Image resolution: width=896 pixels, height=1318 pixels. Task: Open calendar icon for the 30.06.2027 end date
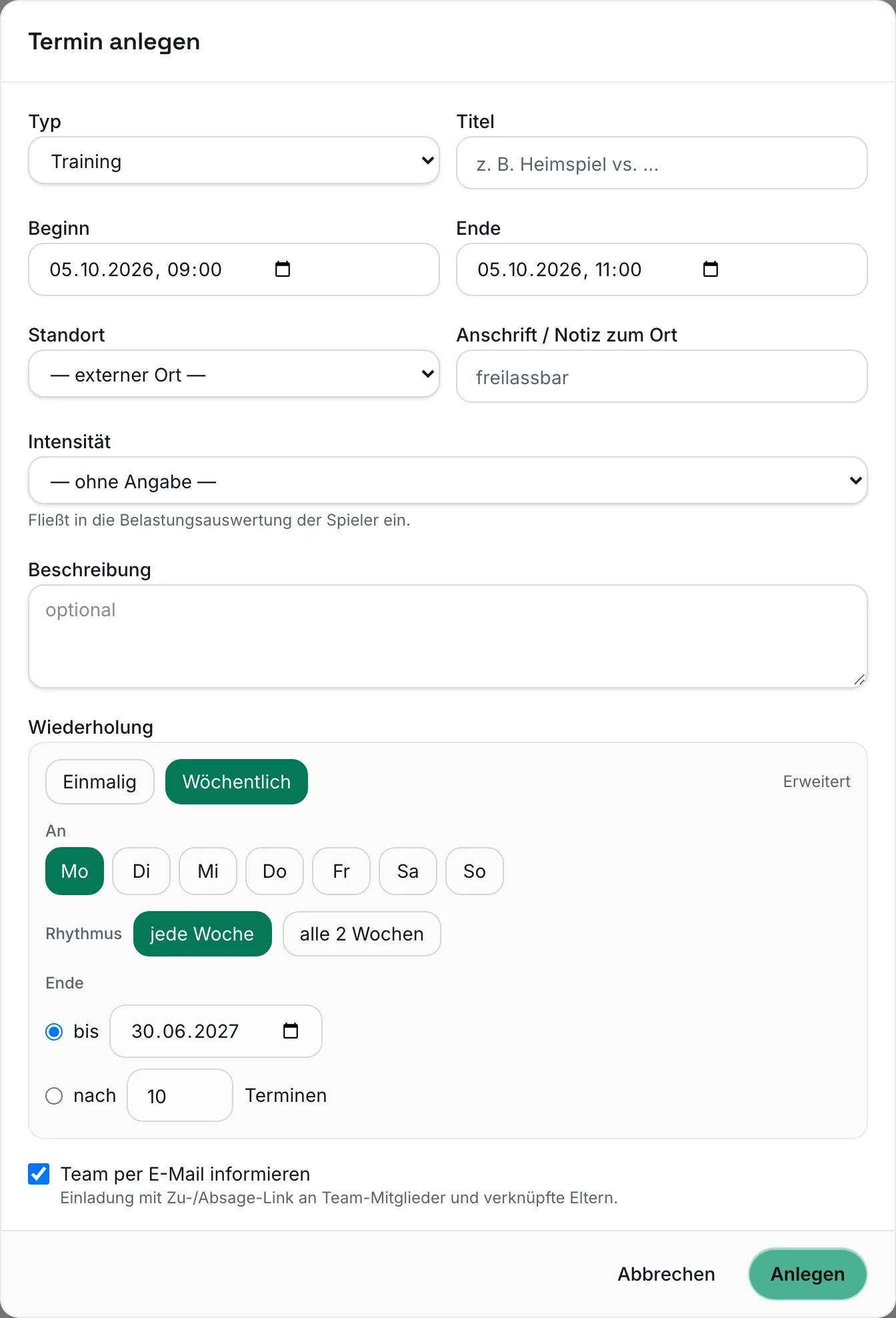(291, 1031)
